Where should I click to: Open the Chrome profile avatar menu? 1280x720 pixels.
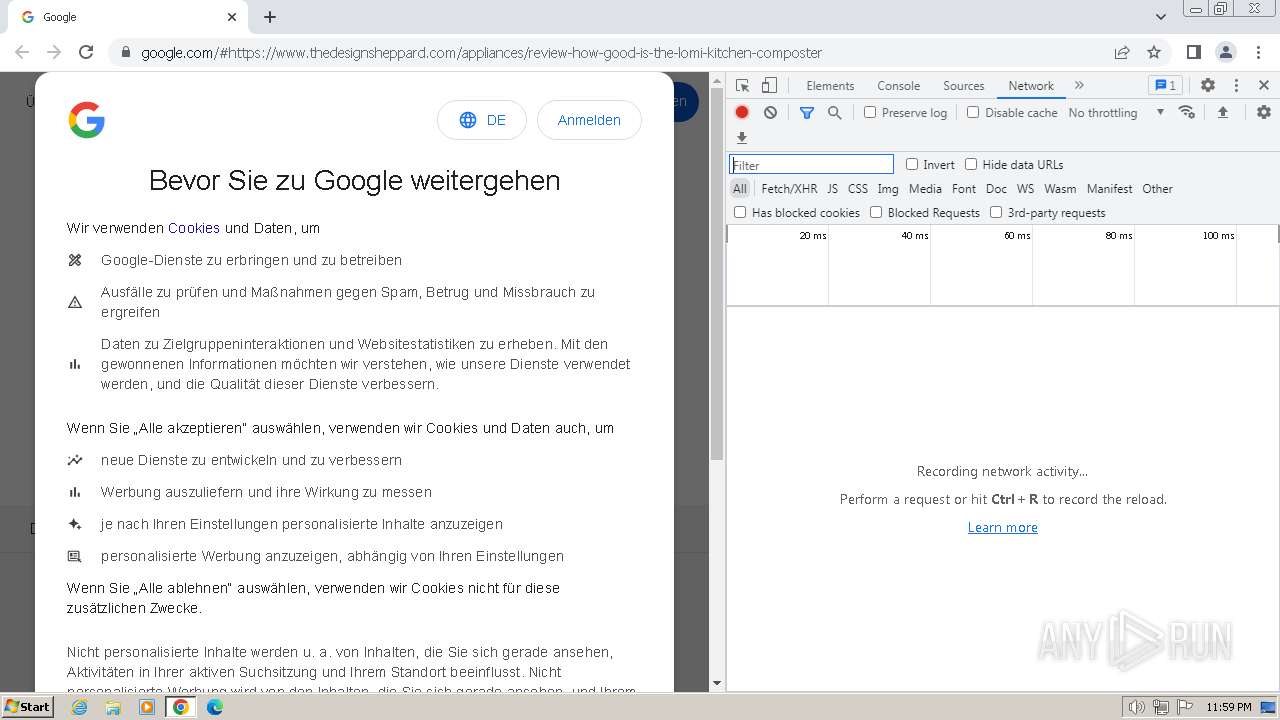pos(1225,52)
